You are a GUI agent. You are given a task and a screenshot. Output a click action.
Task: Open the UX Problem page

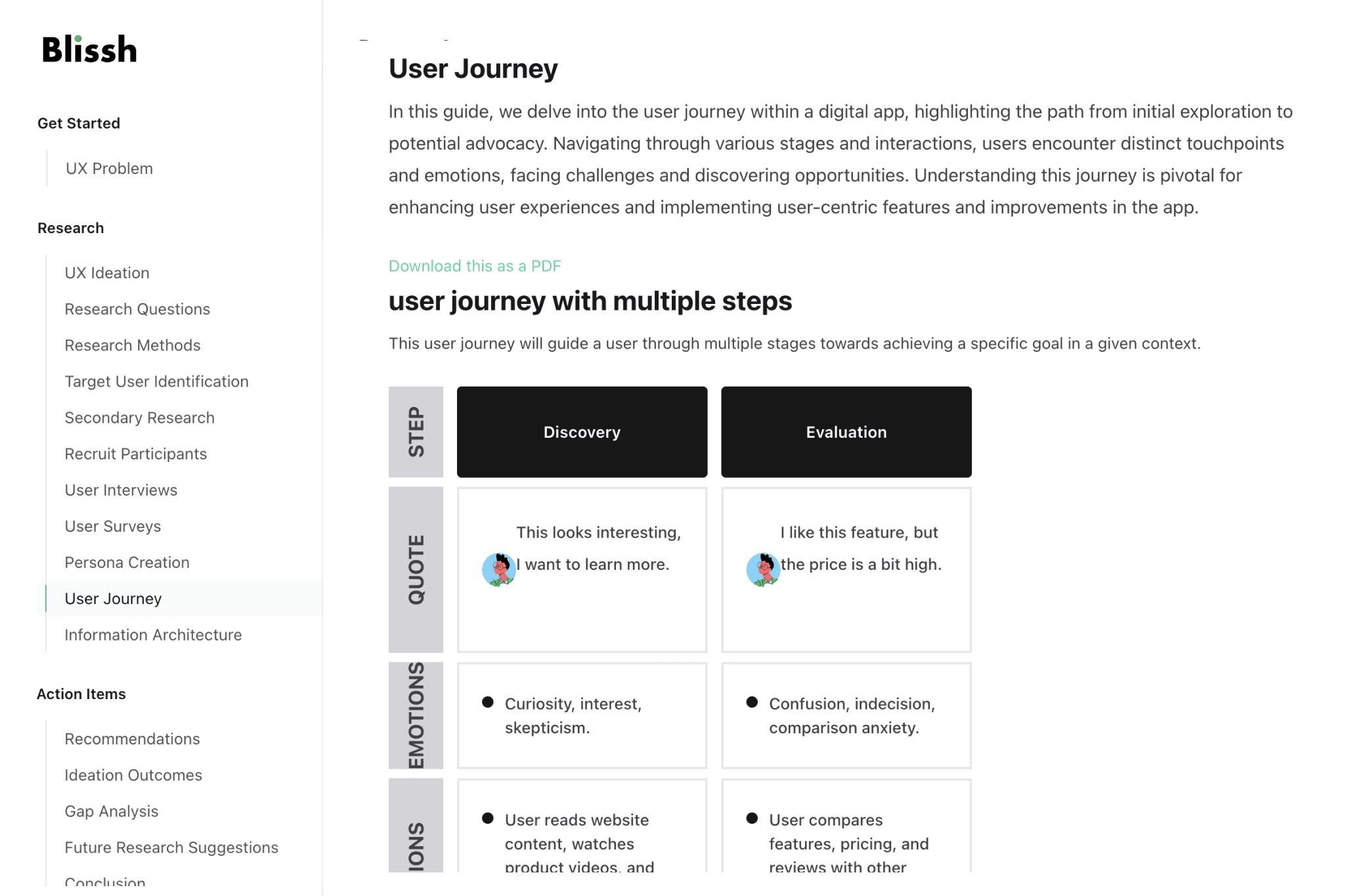(x=109, y=169)
